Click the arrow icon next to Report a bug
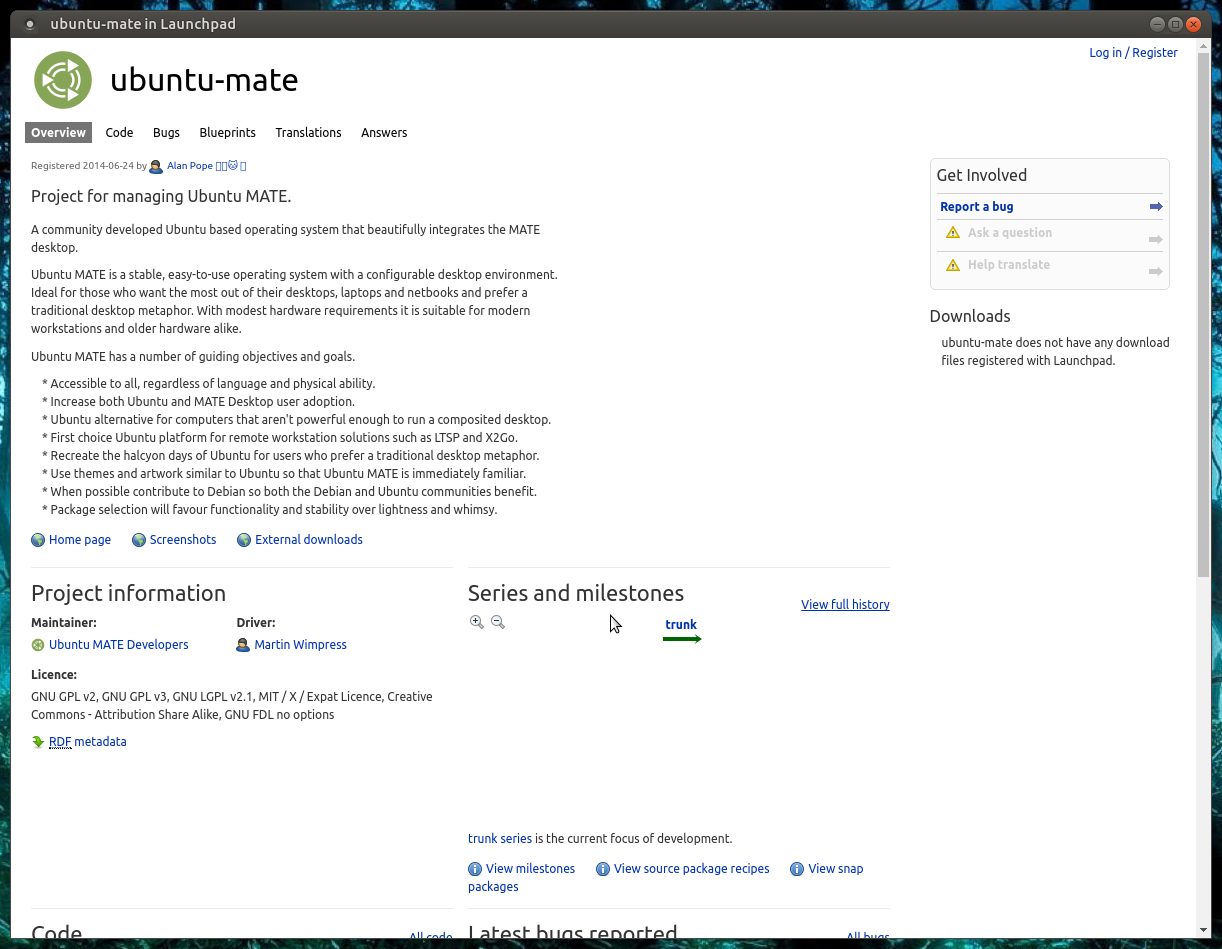 pos(1156,207)
